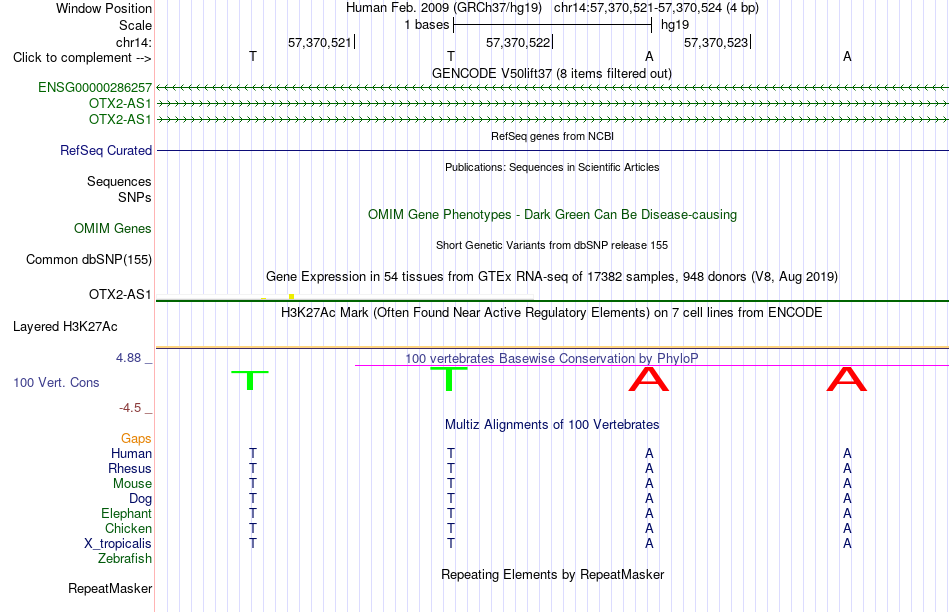Click the 100 Vert. Cons track label

[56, 382]
